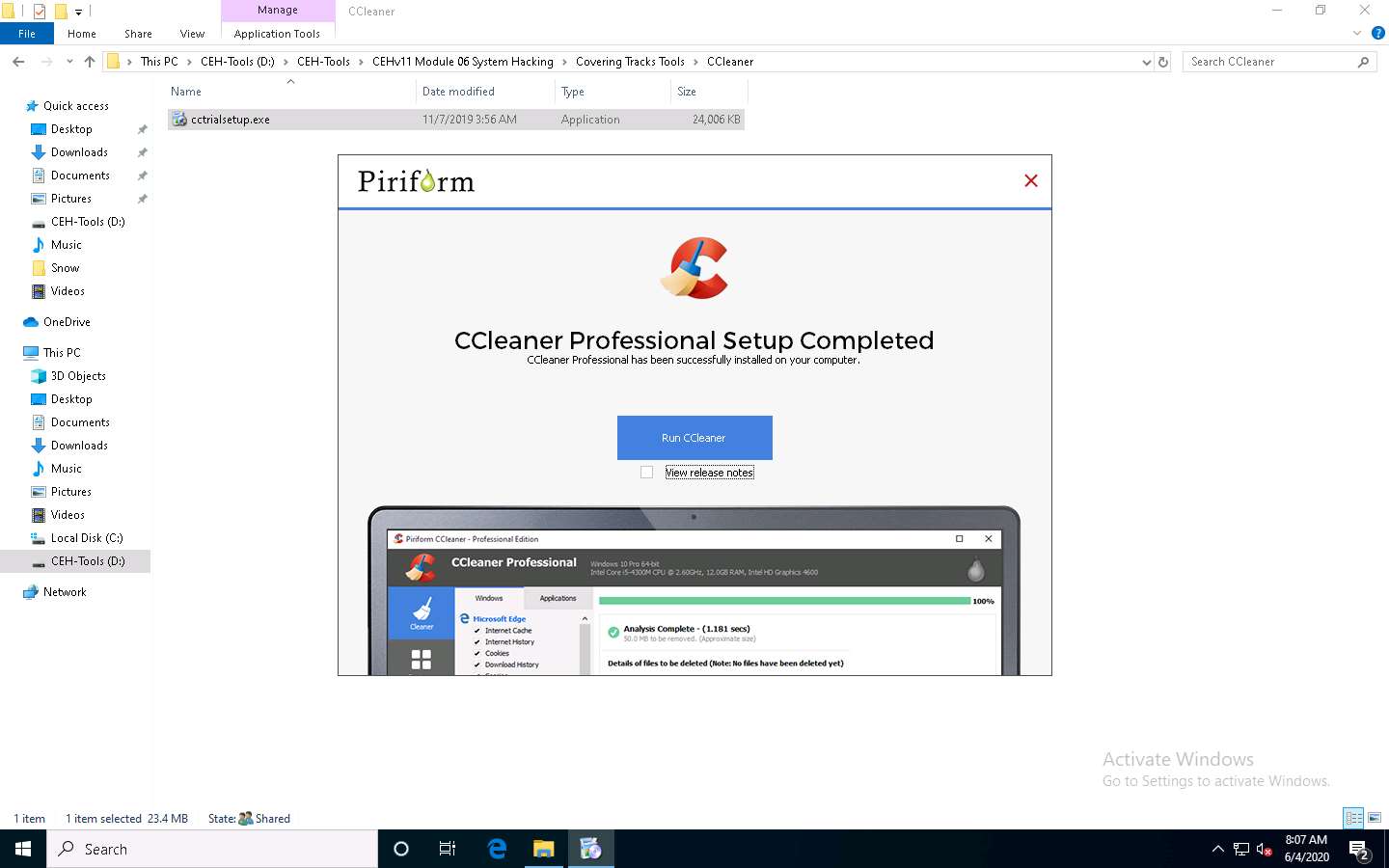Open Explorer Help question mark icon
This screenshot has height=868, width=1389.
tap(1378, 33)
